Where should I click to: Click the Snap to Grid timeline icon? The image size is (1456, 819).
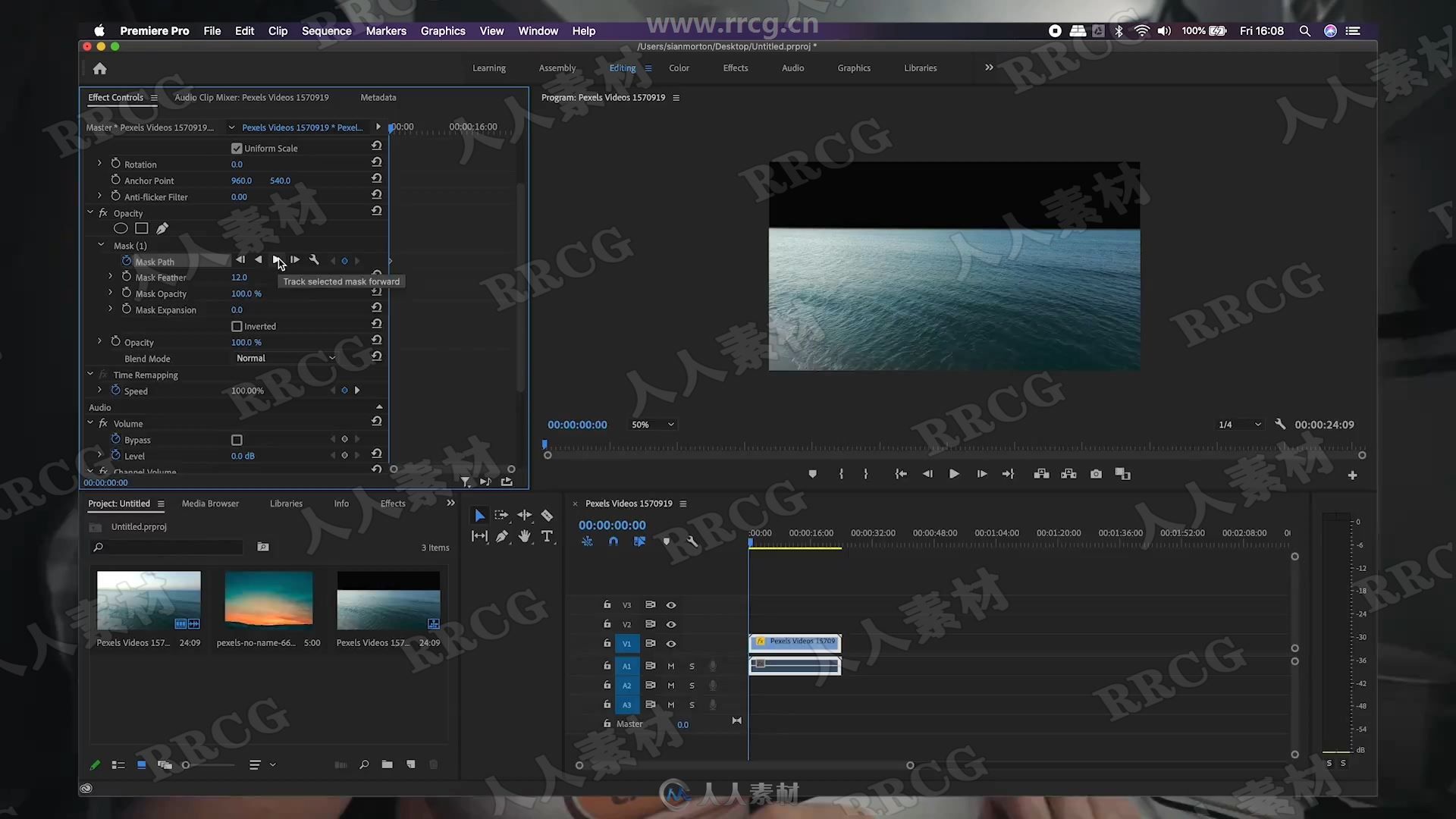[613, 541]
